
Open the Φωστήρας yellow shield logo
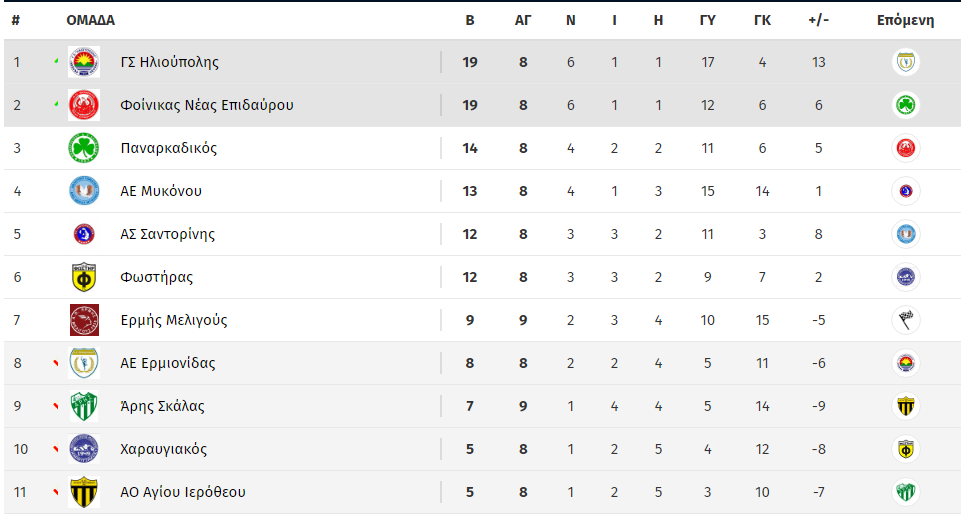click(x=83, y=277)
